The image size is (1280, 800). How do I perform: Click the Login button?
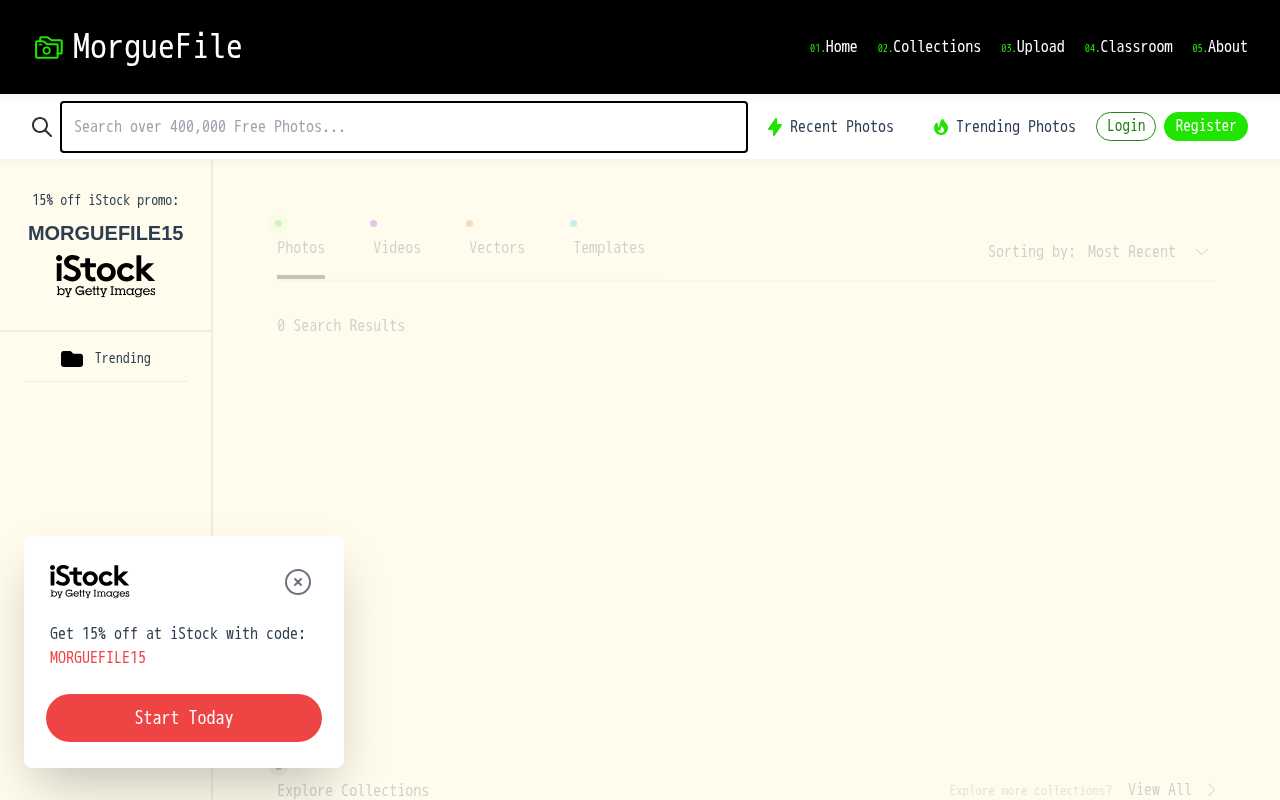coord(1126,126)
